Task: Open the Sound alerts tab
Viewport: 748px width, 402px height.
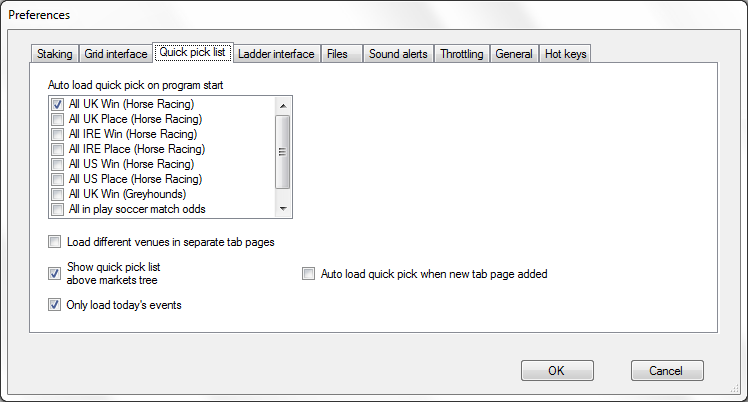Action: tap(398, 54)
